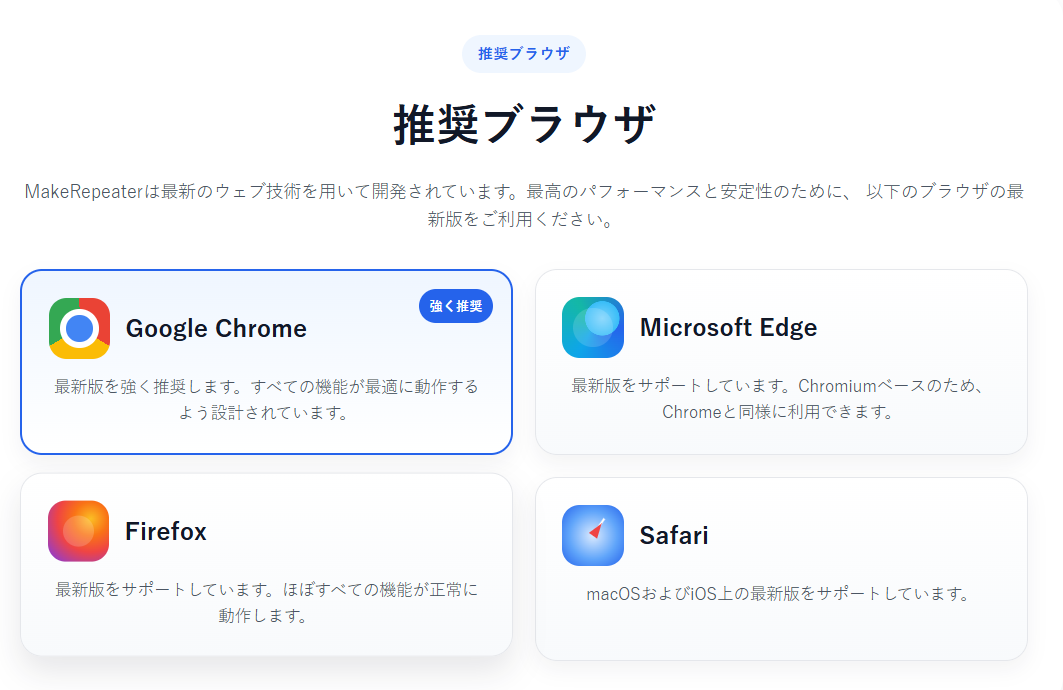Select the Microsoft Edge recommendation card
Viewport: 1063px width, 690px height.
783,362
